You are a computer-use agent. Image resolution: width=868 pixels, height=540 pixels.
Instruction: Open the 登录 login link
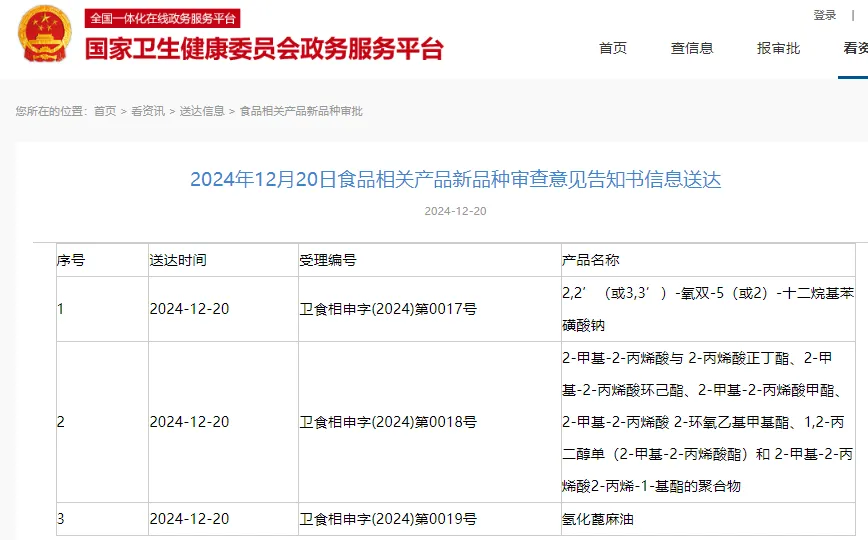click(824, 15)
